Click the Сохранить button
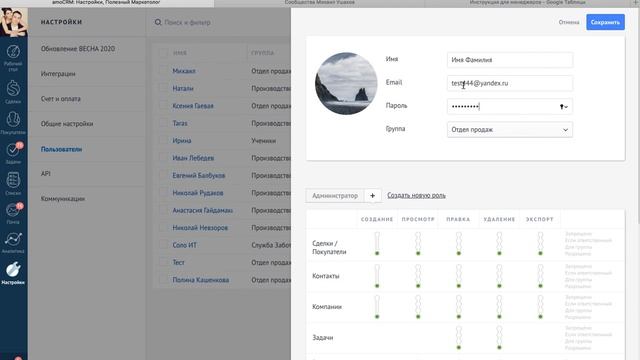640x360 pixels. click(x=605, y=22)
